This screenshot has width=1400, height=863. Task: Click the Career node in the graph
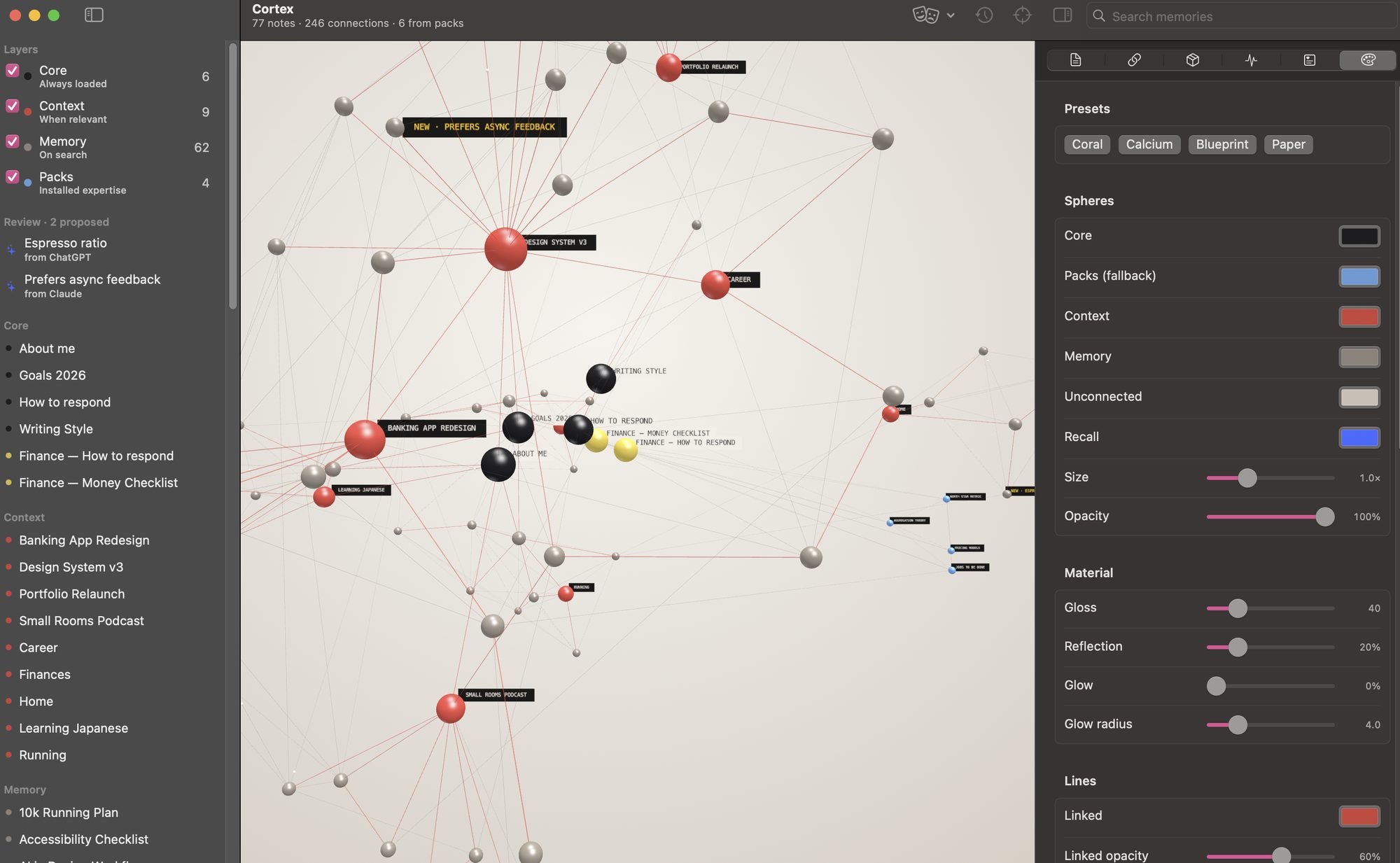coord(715,285)
